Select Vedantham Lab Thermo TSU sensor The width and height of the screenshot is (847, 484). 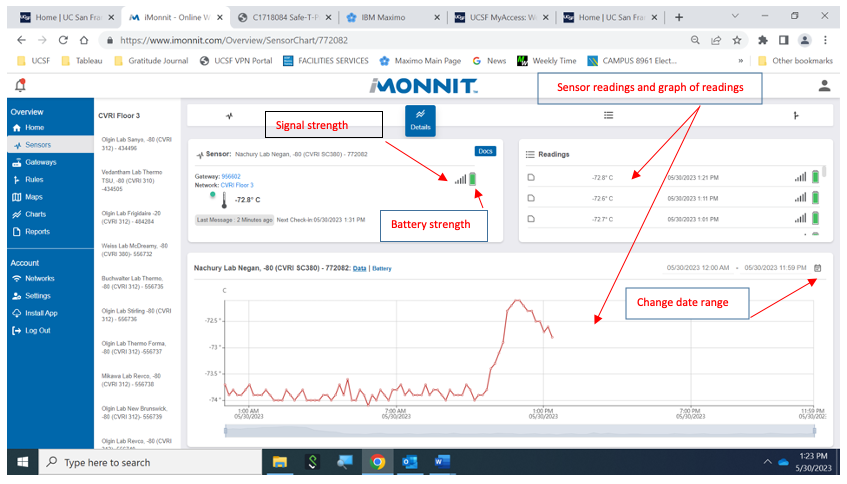pos(132,180)
